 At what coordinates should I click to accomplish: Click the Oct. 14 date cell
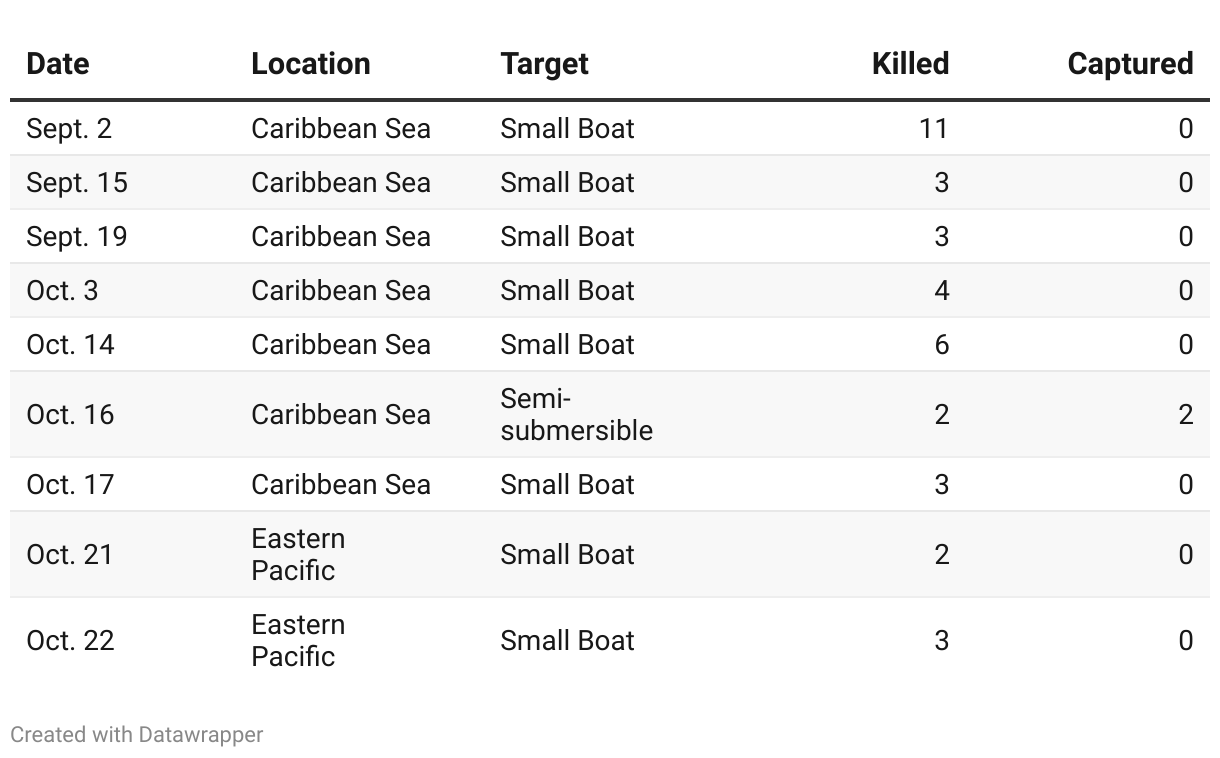pos(70,345)
